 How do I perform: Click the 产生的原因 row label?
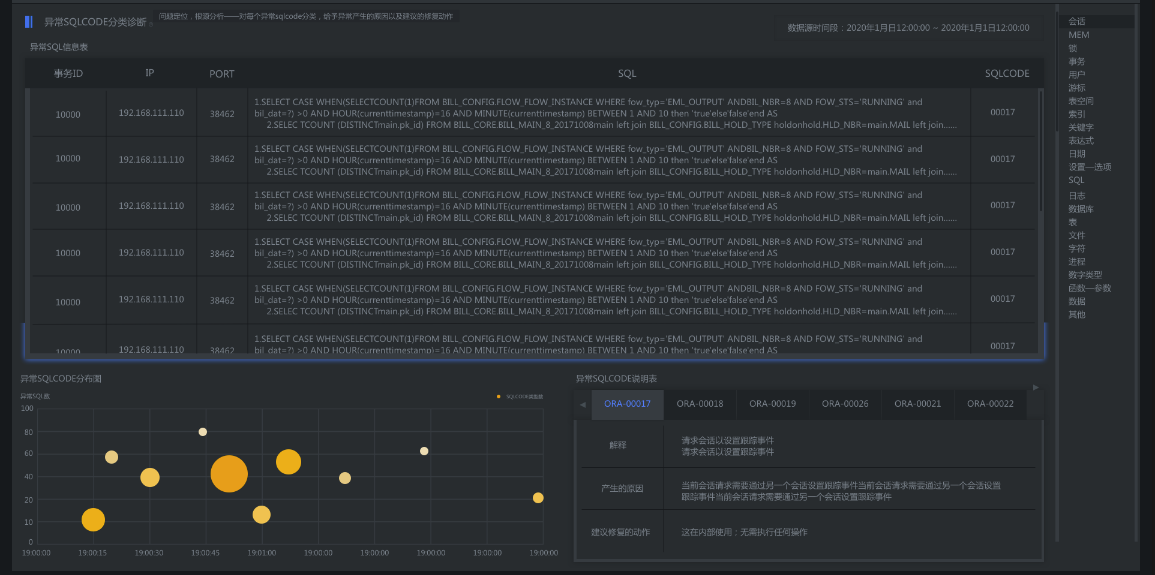(621, 489)
